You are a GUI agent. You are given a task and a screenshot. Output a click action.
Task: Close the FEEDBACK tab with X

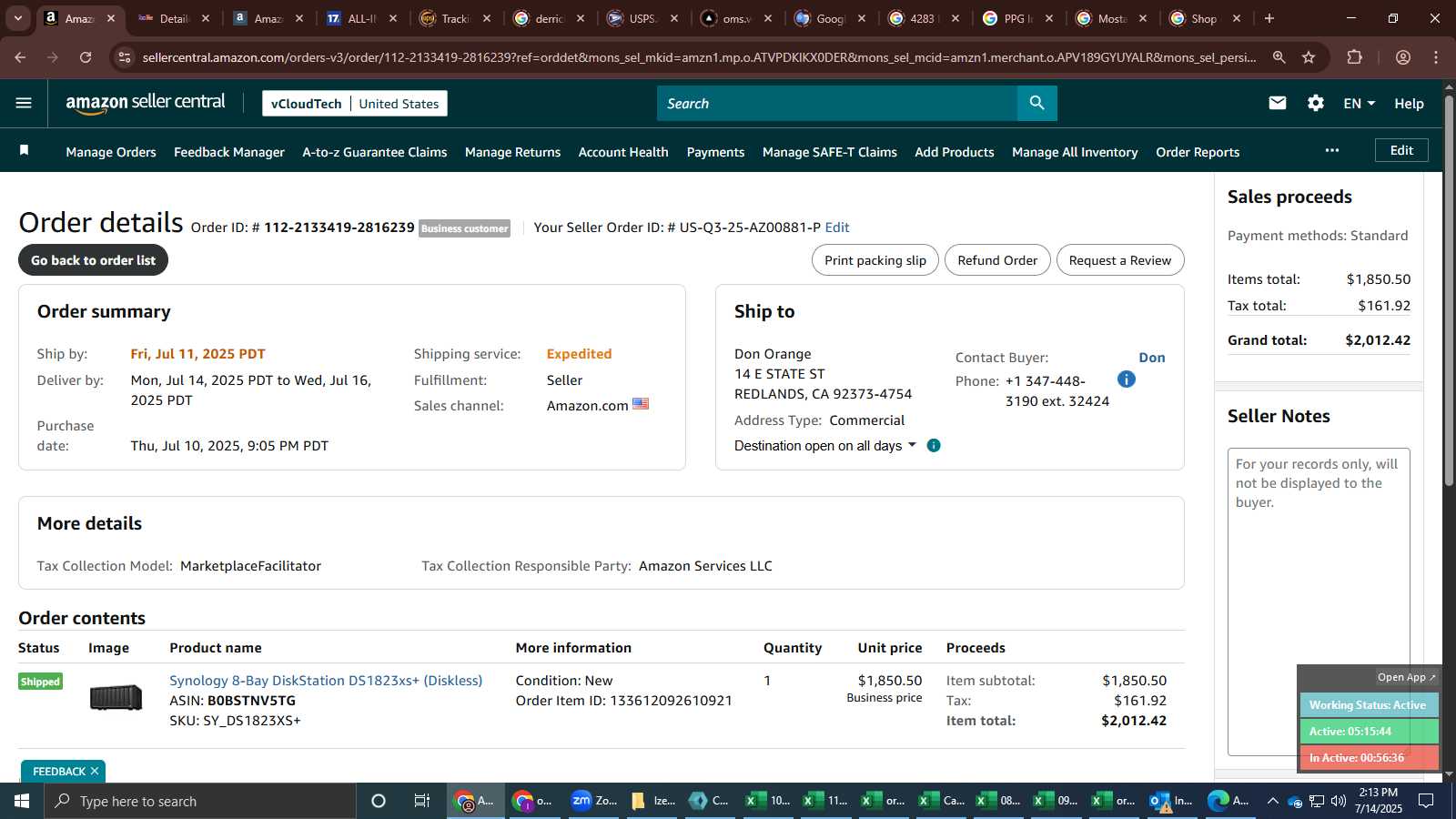point(95,771)
